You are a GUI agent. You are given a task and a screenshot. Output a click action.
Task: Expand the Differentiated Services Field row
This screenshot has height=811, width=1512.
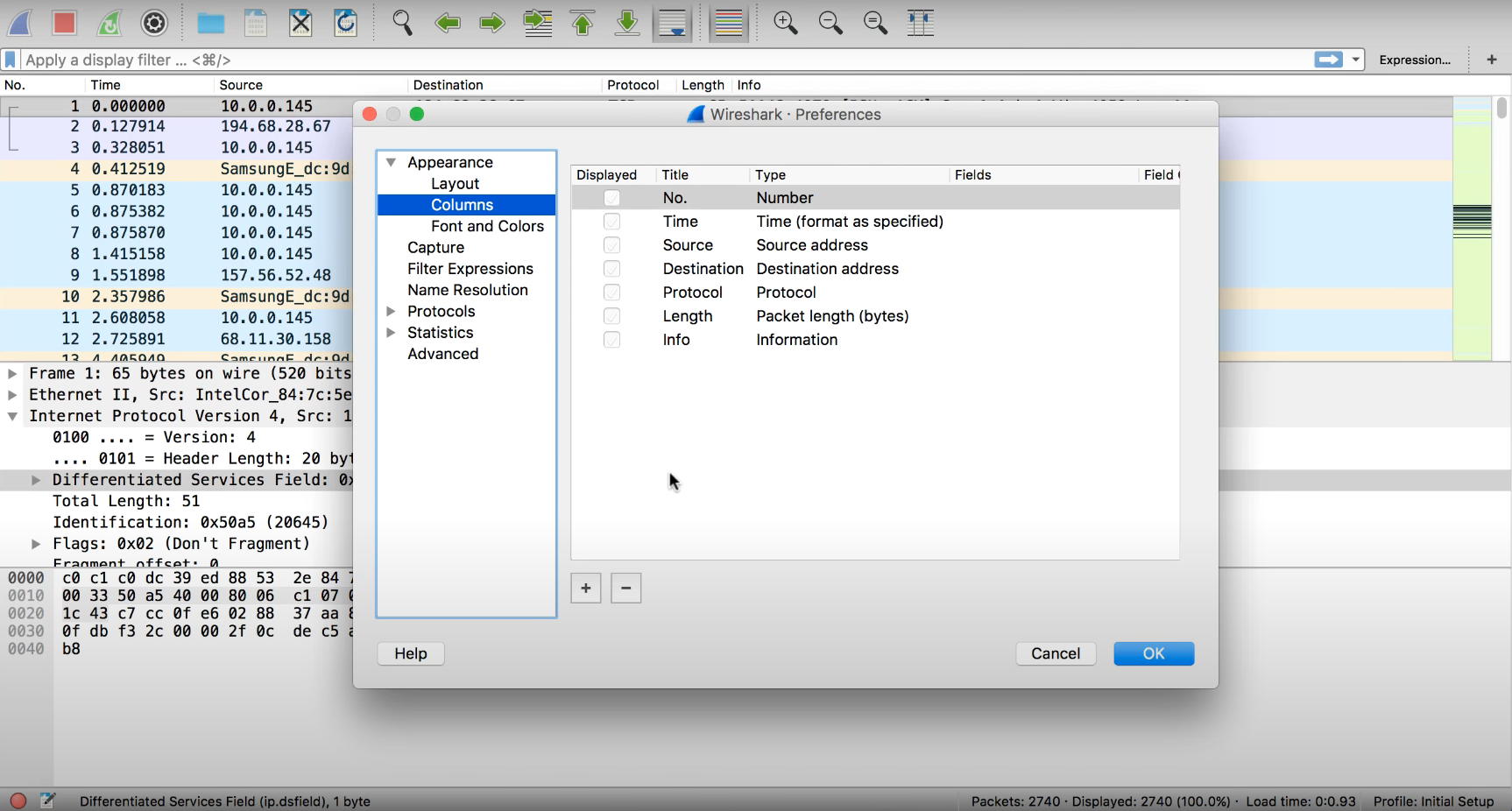36,480
